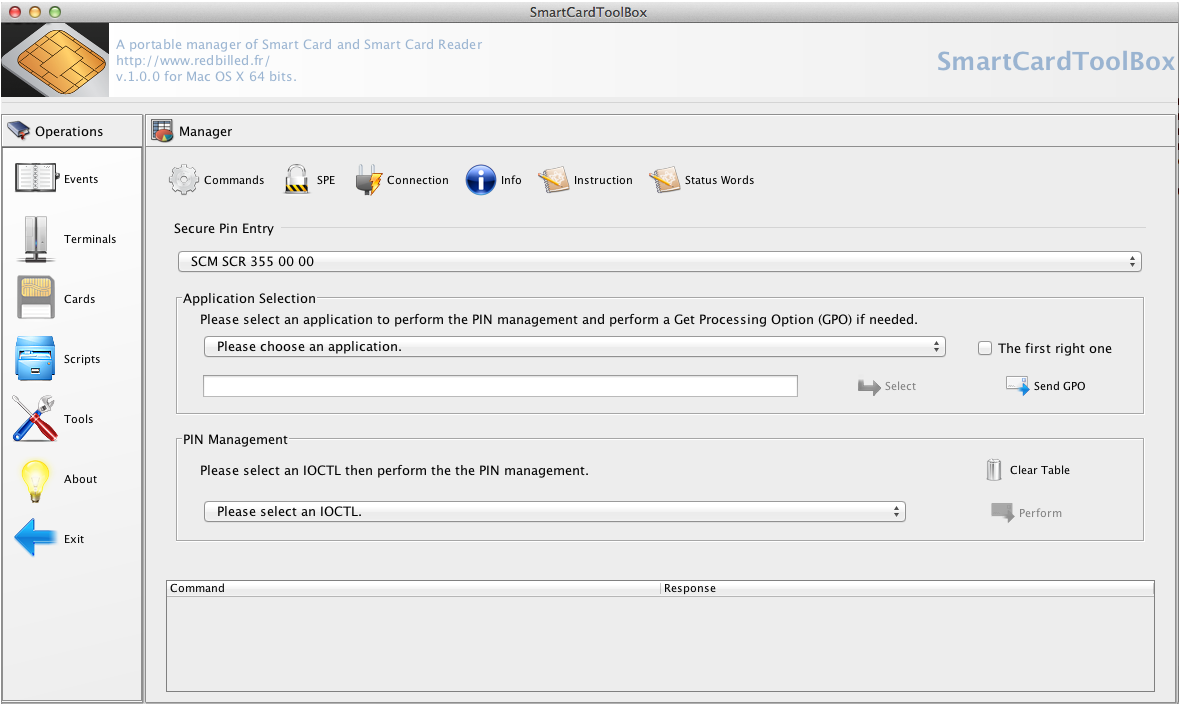Open the Commands gear icon

pos(185,180)
